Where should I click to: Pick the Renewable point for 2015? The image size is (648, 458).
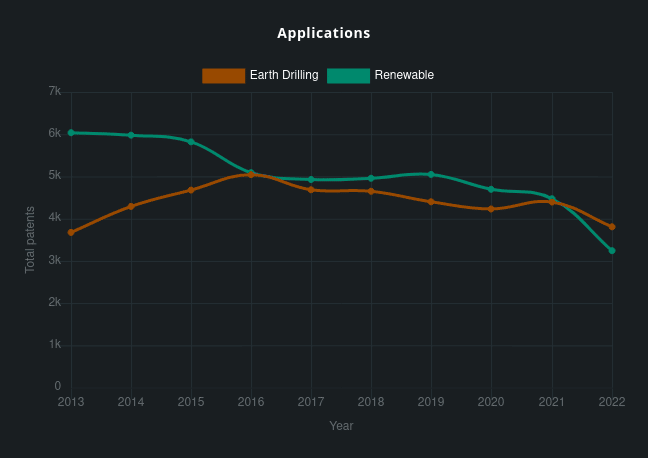coord(191,142)
